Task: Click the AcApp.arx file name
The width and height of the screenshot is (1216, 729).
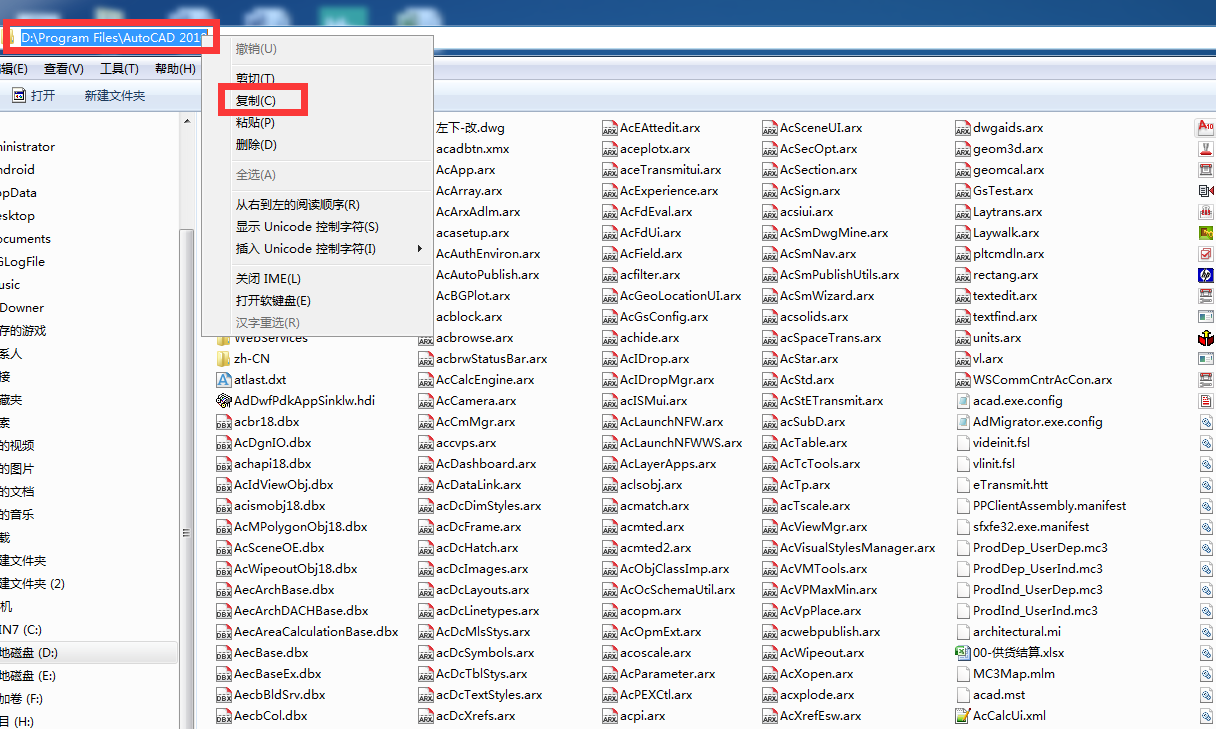Action: 465,170
